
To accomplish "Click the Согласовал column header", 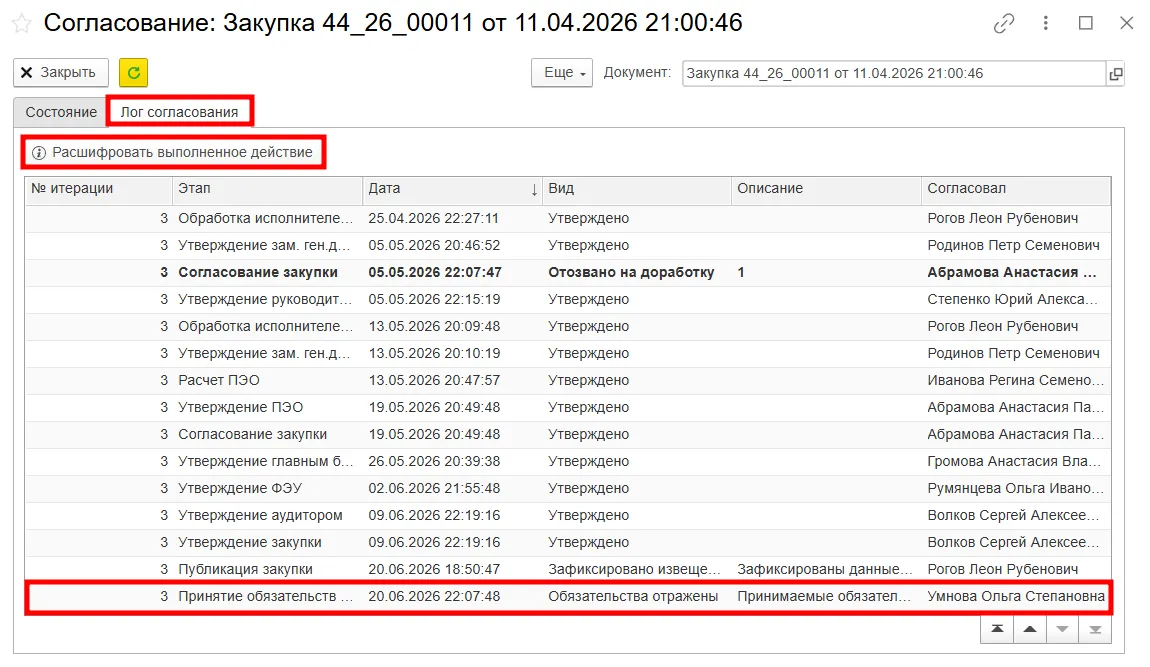I will [1016, 189].
